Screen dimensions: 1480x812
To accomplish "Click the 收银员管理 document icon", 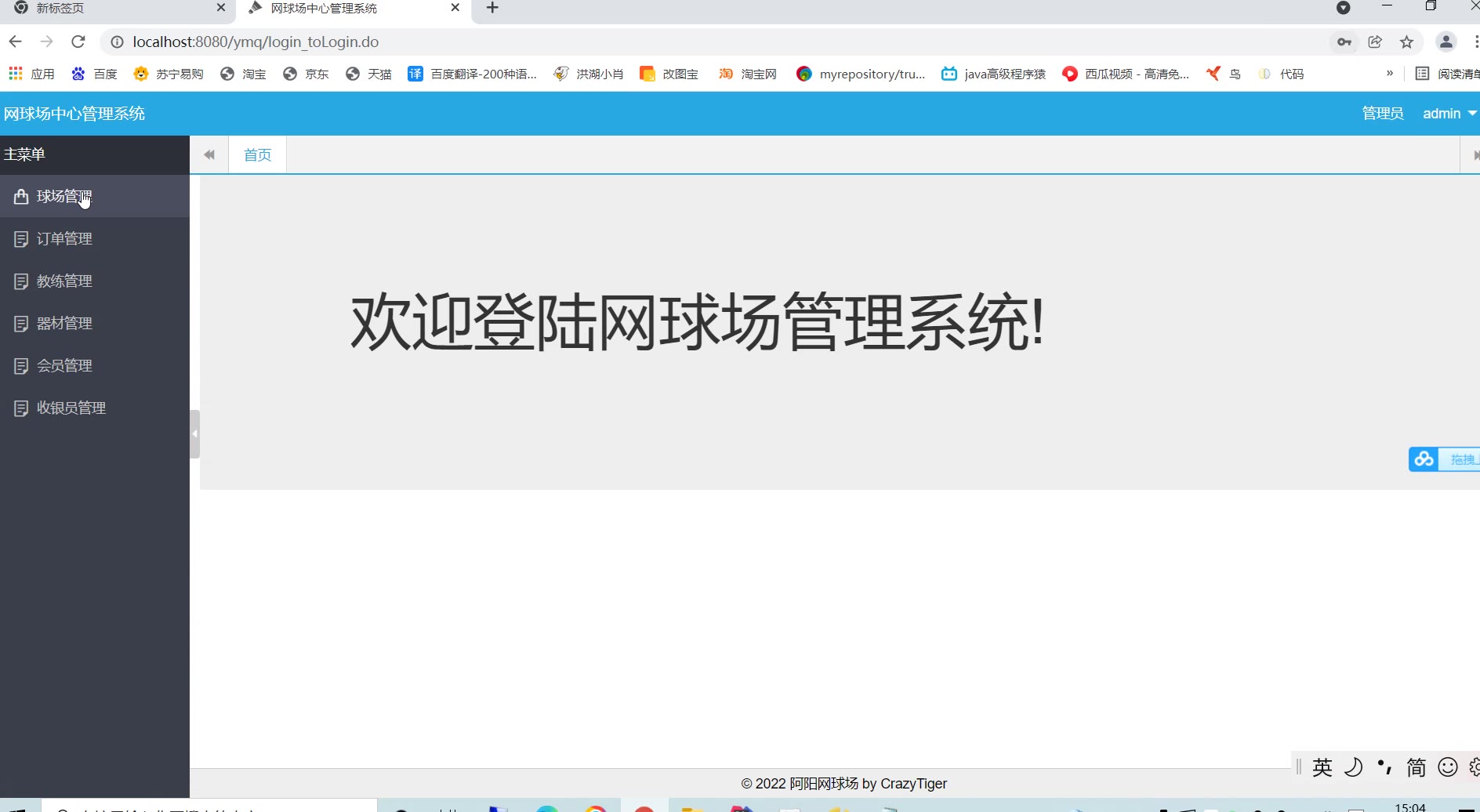I will 21,408.
